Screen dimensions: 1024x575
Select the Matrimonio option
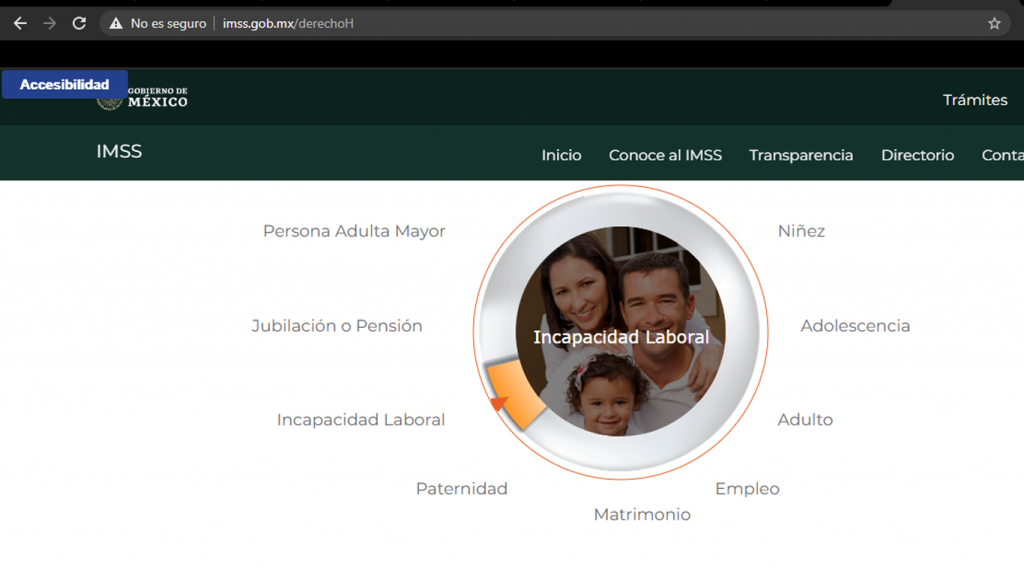point(642,515)
